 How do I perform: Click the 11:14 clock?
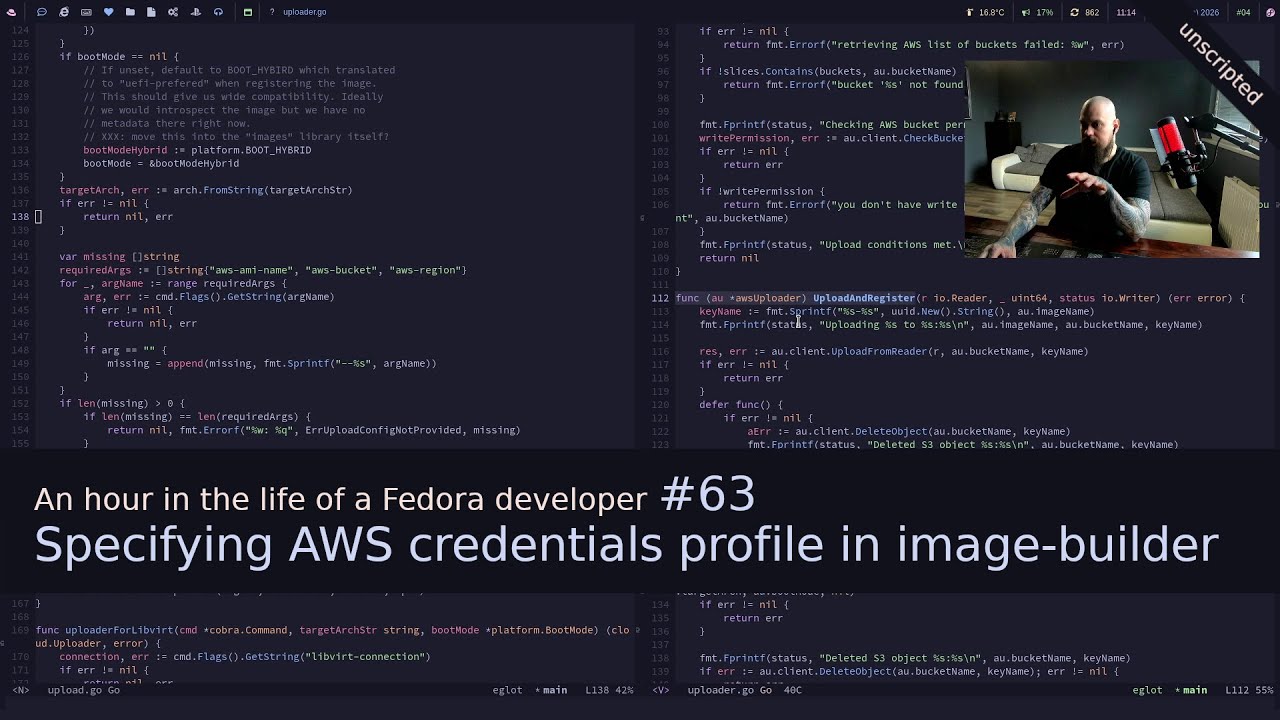click(x=1126, y=12)
